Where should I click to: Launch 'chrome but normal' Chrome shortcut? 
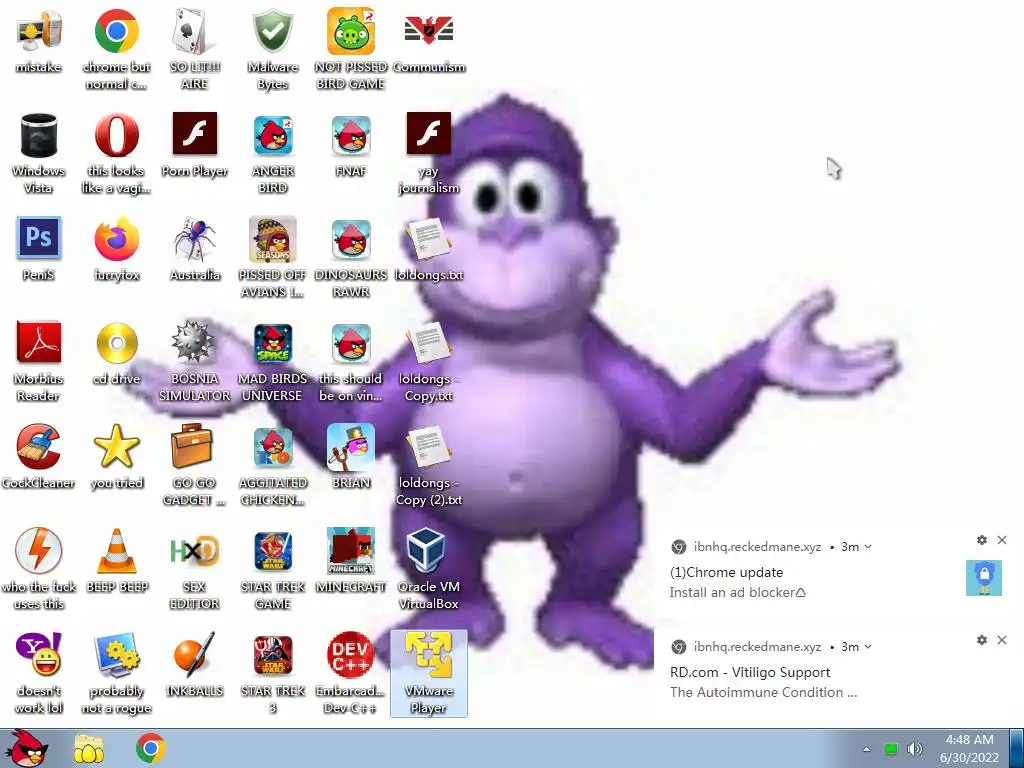click(x=116, y=49)
